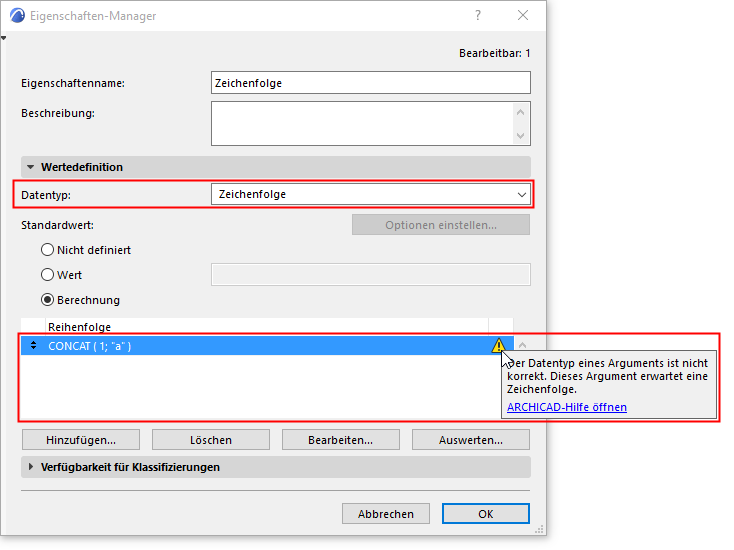Click the Hinzufügen button
This screenshot has height=550, width=734.
click(81, 440)
